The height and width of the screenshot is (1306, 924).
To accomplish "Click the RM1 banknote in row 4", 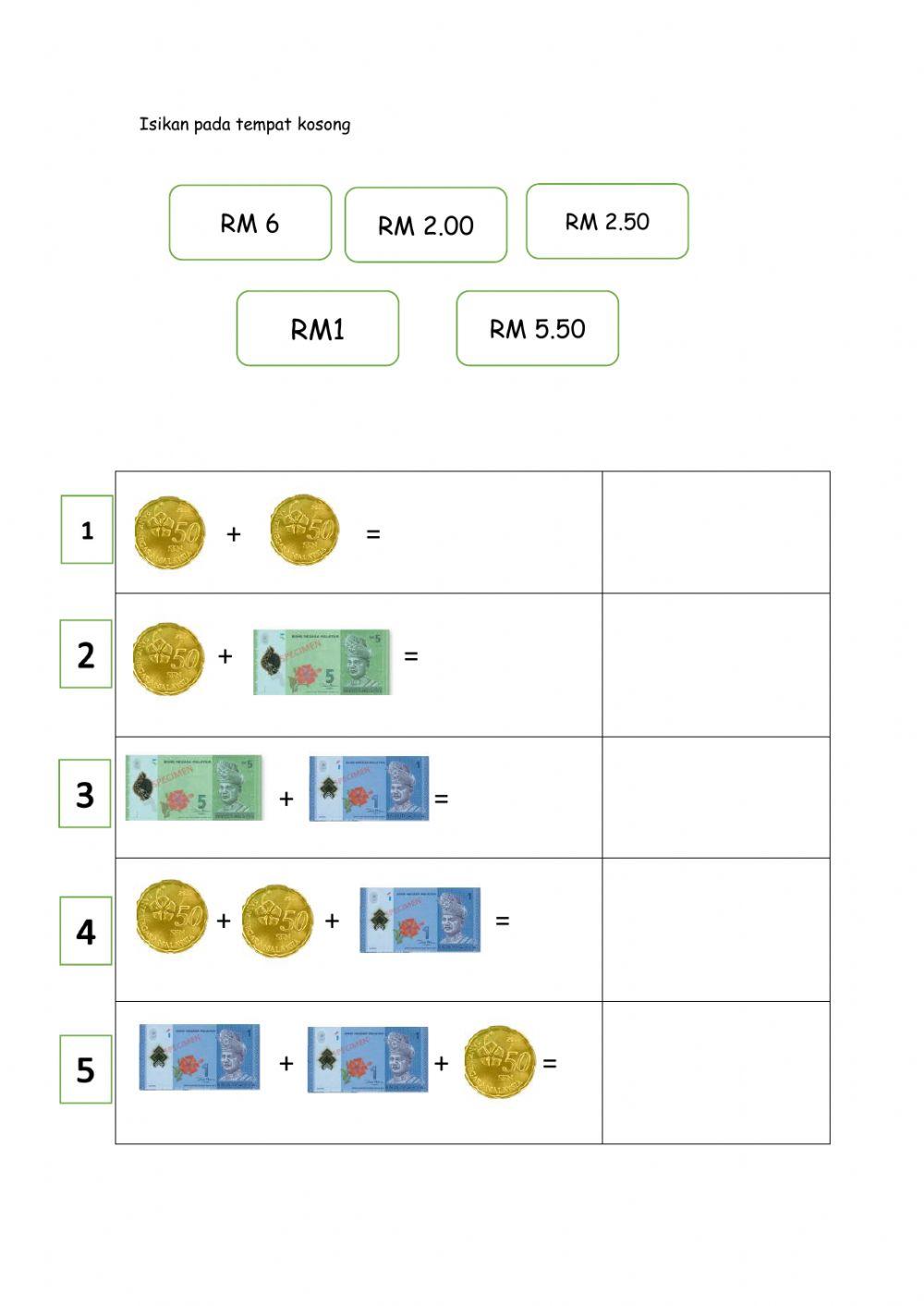I will pos(419,920).
